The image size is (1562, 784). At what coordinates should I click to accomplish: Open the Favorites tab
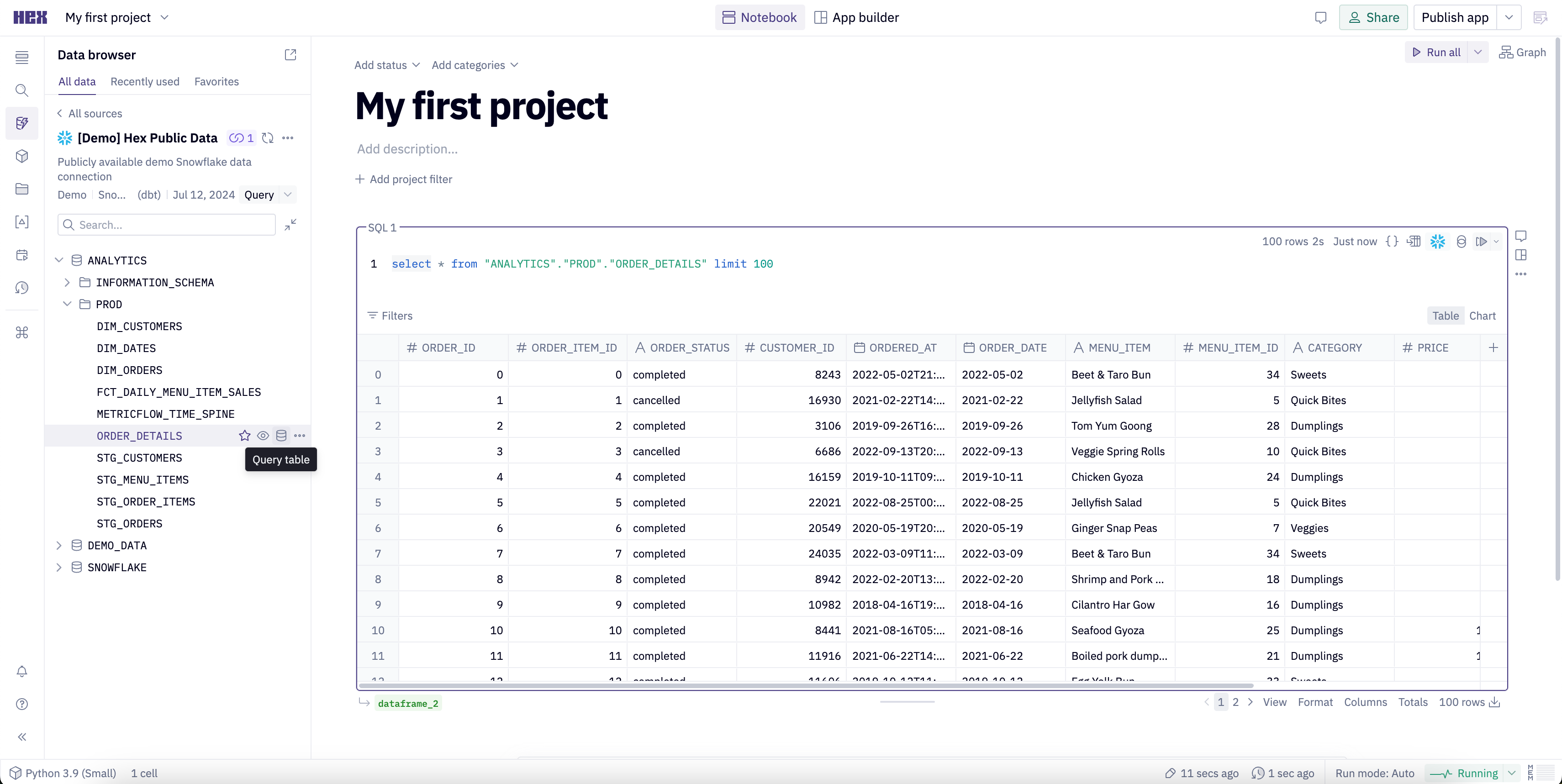tap(216, 81)
